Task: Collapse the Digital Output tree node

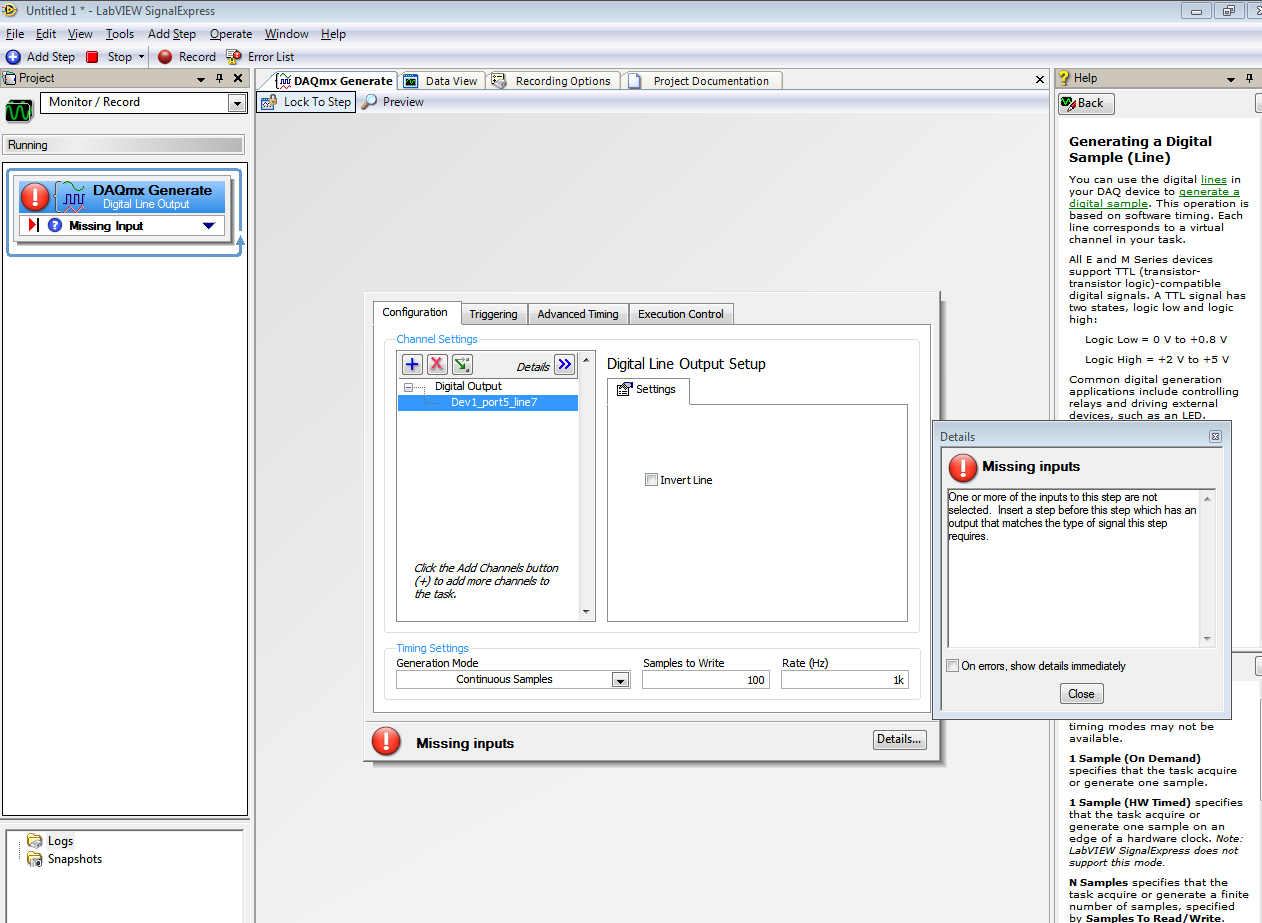Action: (408, 387)
